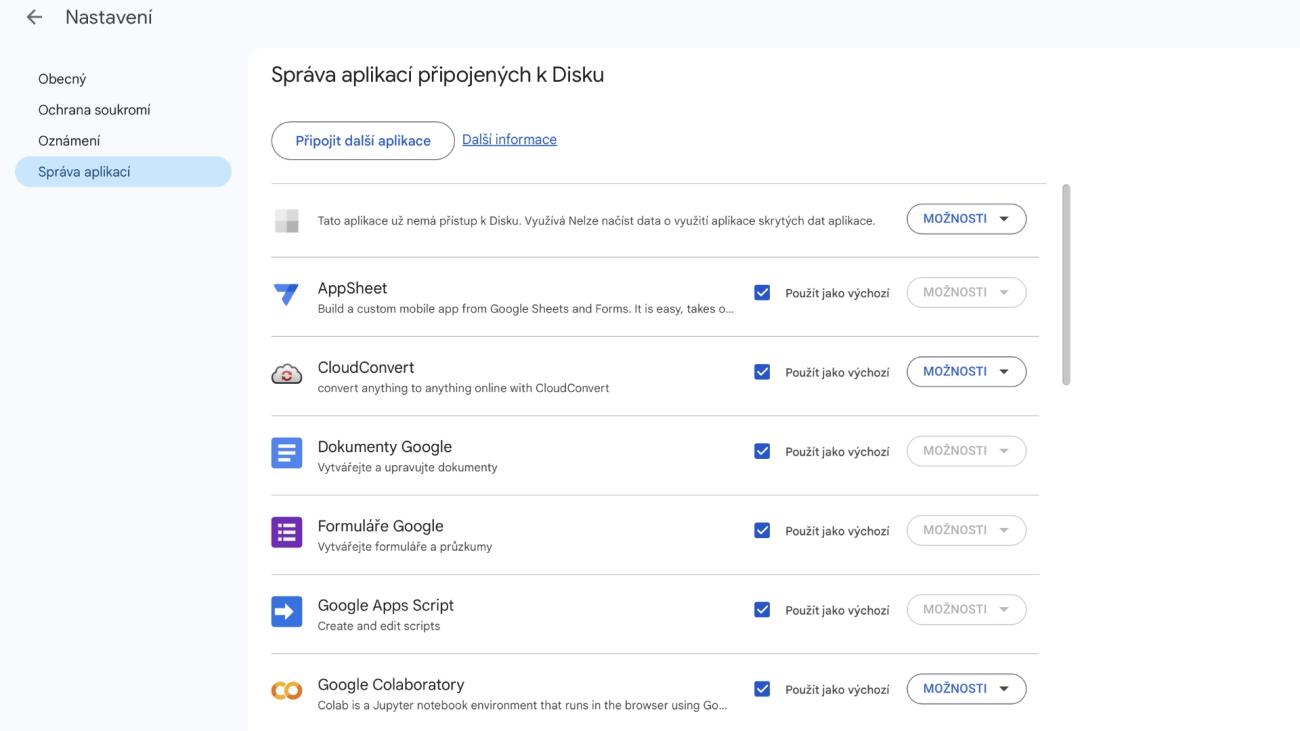Click the 'Vytvářejte a upravujte dokumenty' description
The width and height of the screenshot is (1300, 731).
(407, 467)
